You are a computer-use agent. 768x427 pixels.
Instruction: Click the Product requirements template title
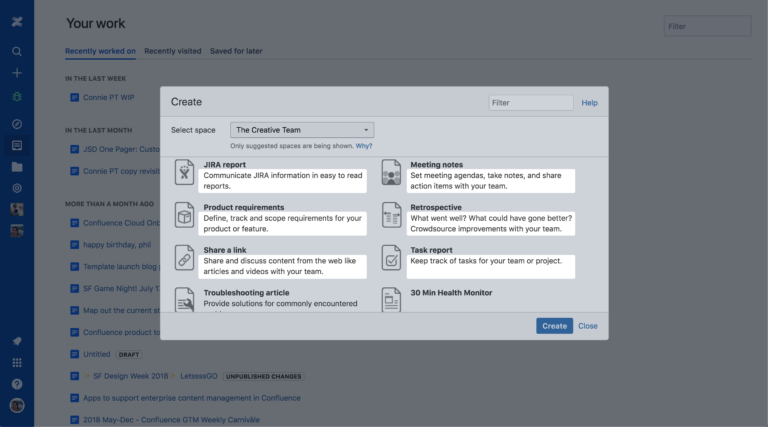(244, 207)
